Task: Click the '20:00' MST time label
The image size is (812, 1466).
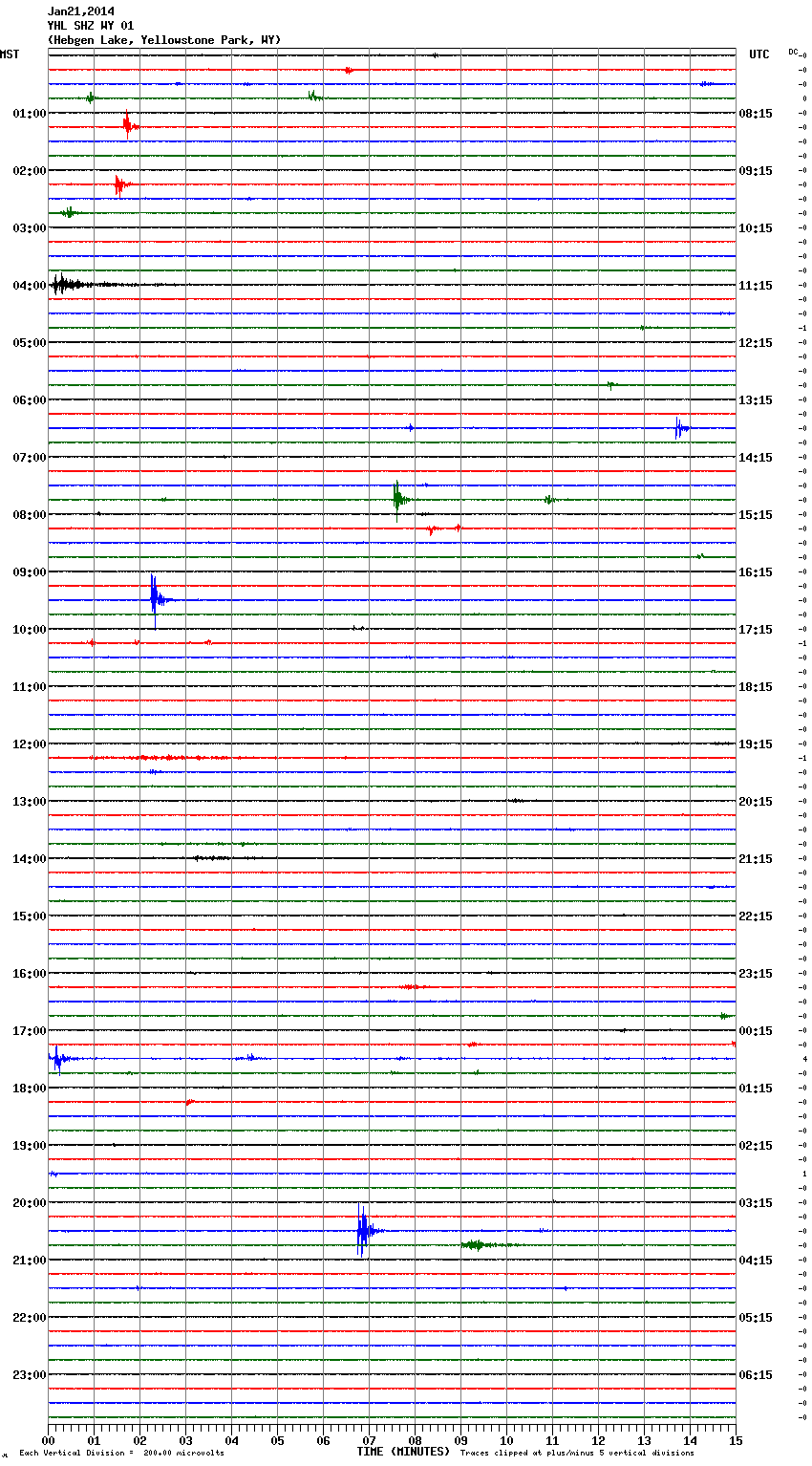Action: [30, 1203]
